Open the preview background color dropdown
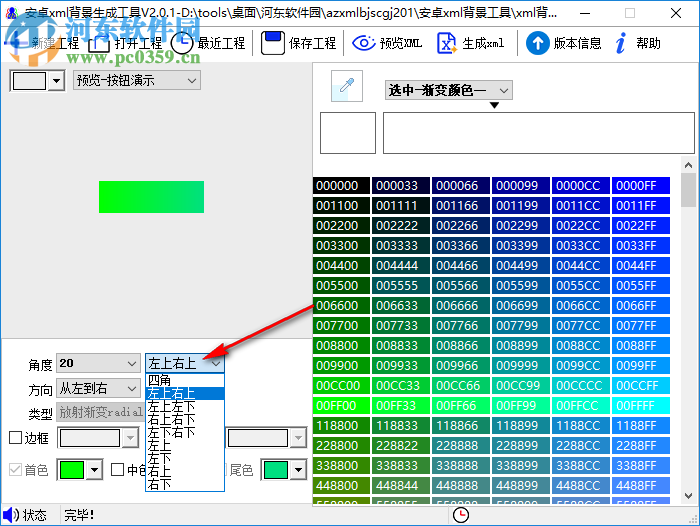Image resolution: width=700 pixels, height=526 pixels. pyautogui.click(x=56, y=81)
